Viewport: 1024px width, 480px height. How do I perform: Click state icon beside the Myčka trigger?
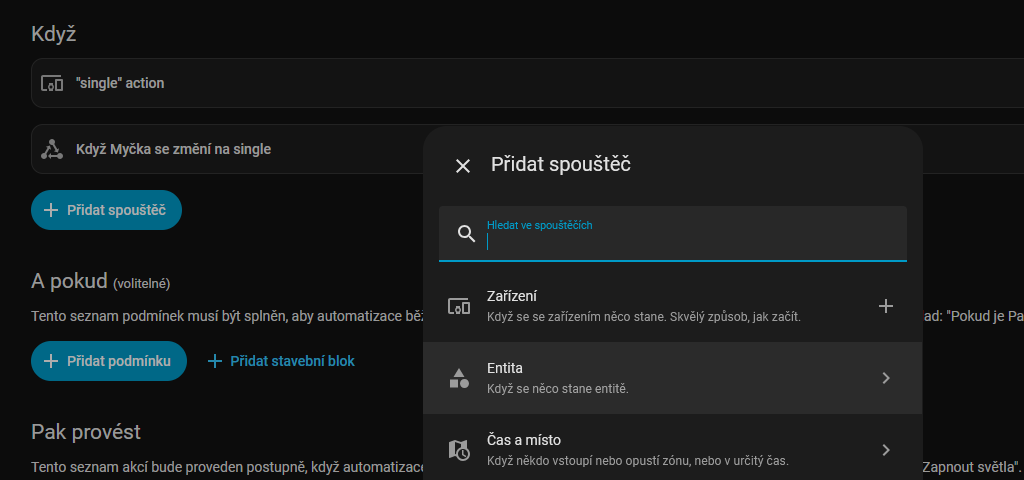[x=52, y=149]
